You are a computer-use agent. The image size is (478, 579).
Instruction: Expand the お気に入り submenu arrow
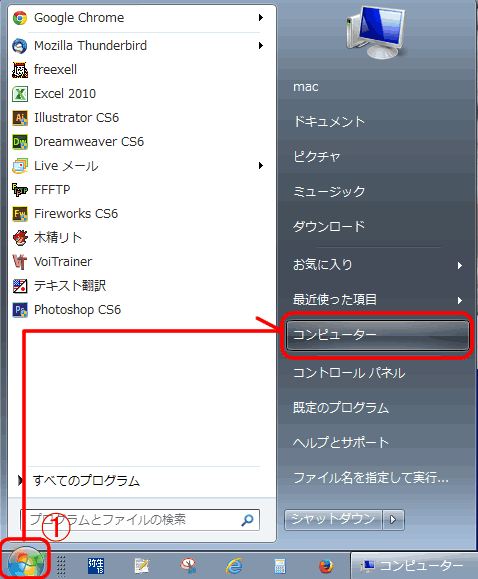(460, 265)
